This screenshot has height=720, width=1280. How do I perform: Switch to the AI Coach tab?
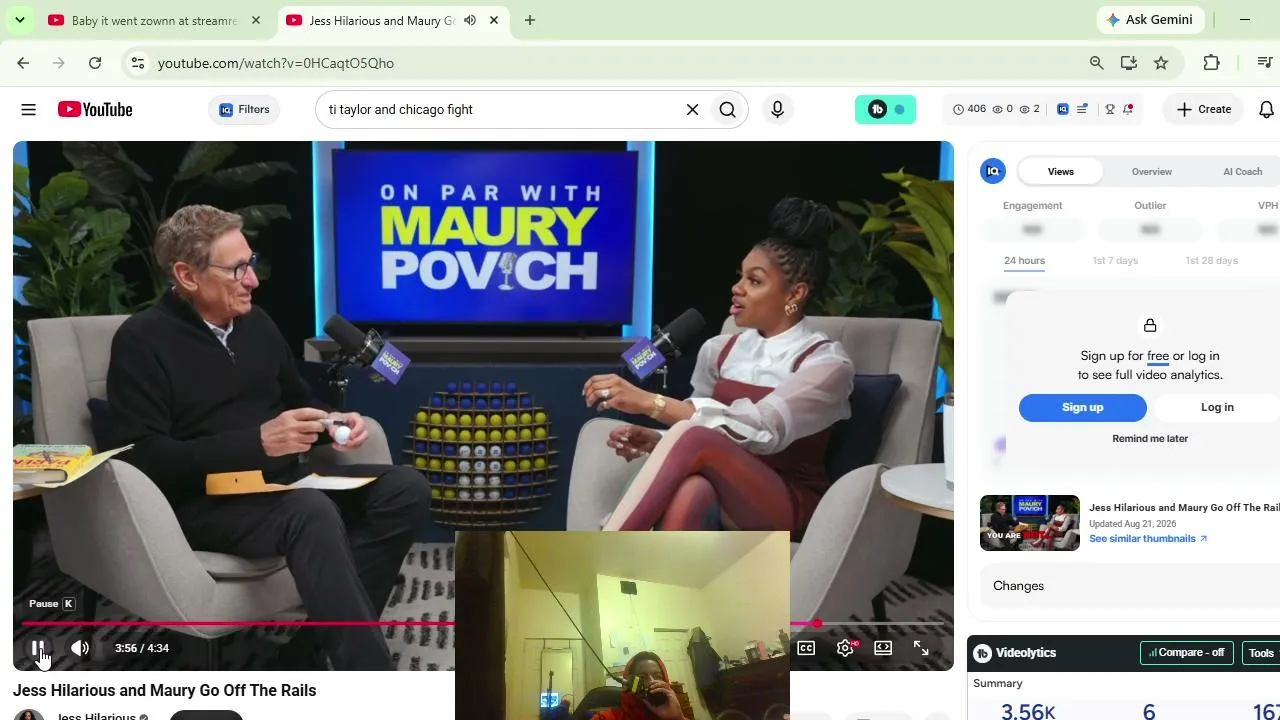point(1243,171)
